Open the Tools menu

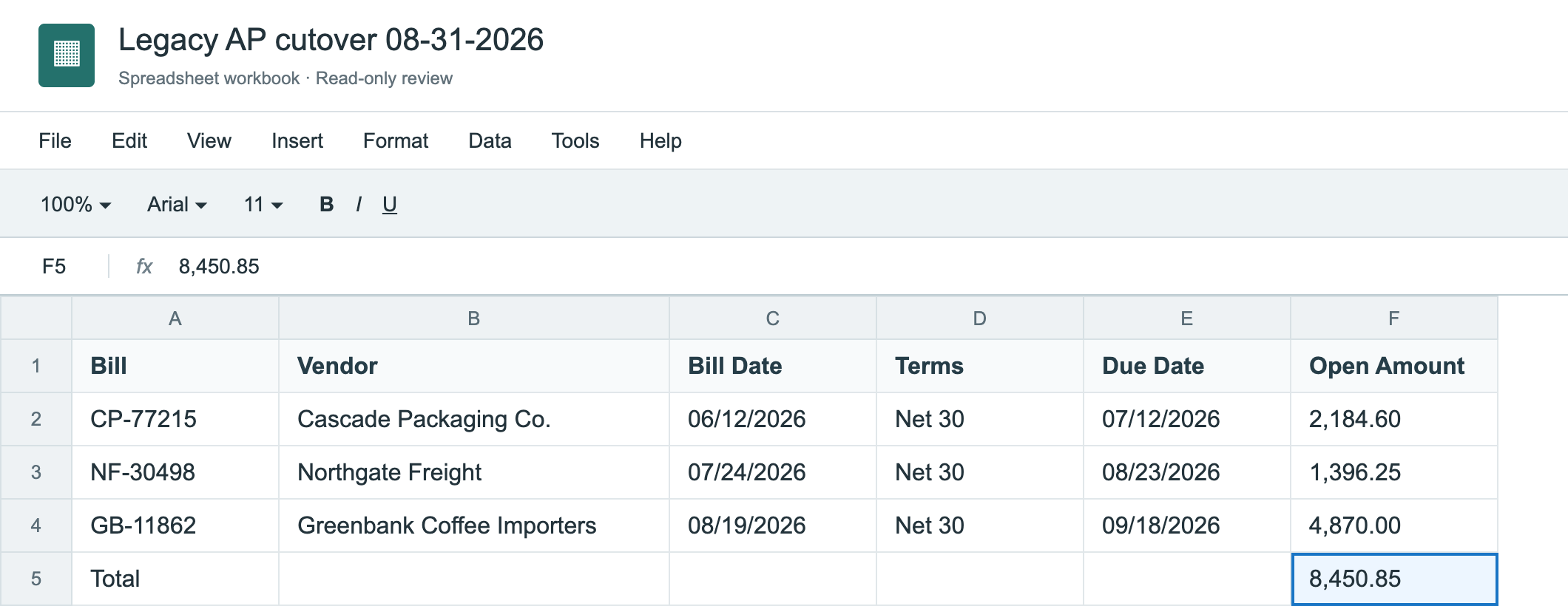575,140
